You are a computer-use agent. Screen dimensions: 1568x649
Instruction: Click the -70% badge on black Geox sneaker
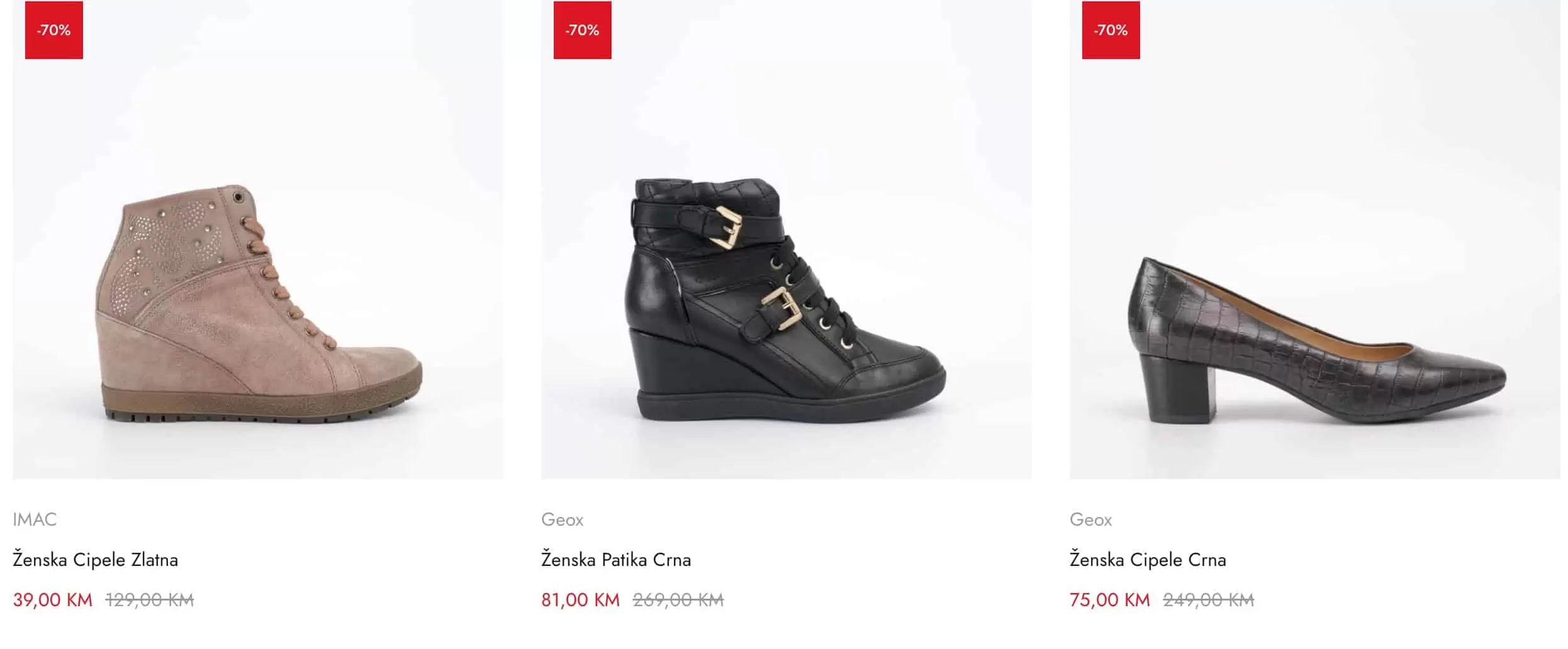[582, 30]
